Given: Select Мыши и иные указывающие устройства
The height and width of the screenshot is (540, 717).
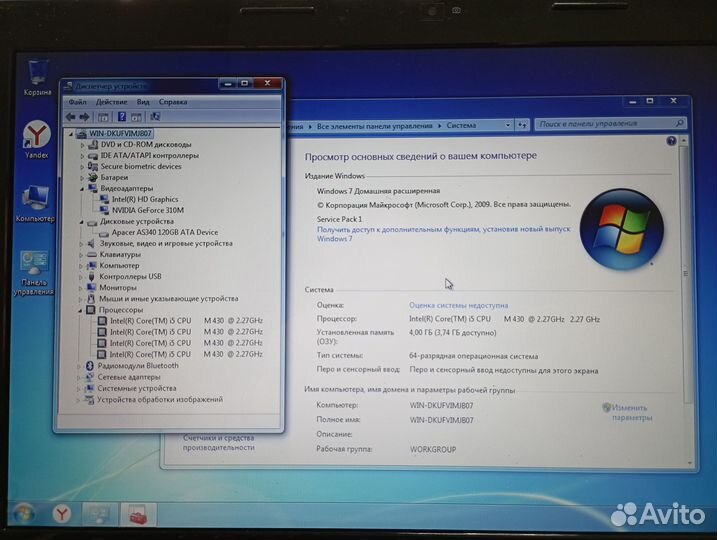Looking at the screenshot, I should click(169, 299).
